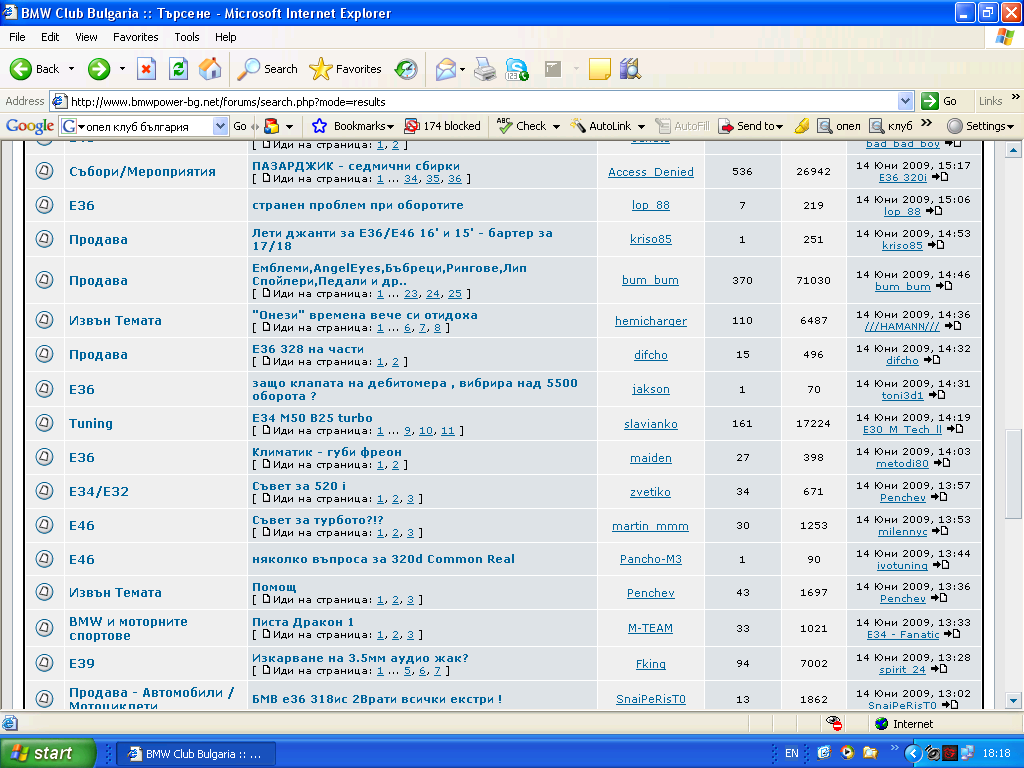Click the Bookmarks star icon in Google toolbar
The width and height of the screenshot is (1024, 768).
tap(319, 126)
